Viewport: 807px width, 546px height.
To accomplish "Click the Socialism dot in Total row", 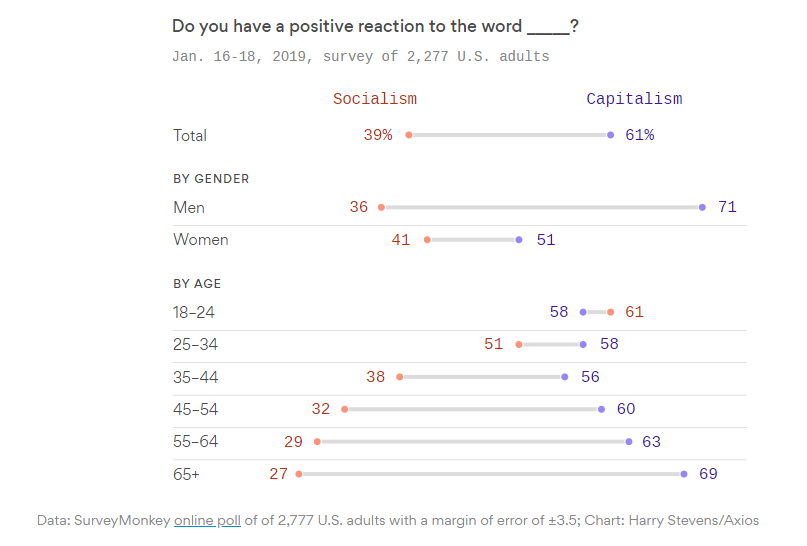I will pyautogui.click(x=409, y=135).
